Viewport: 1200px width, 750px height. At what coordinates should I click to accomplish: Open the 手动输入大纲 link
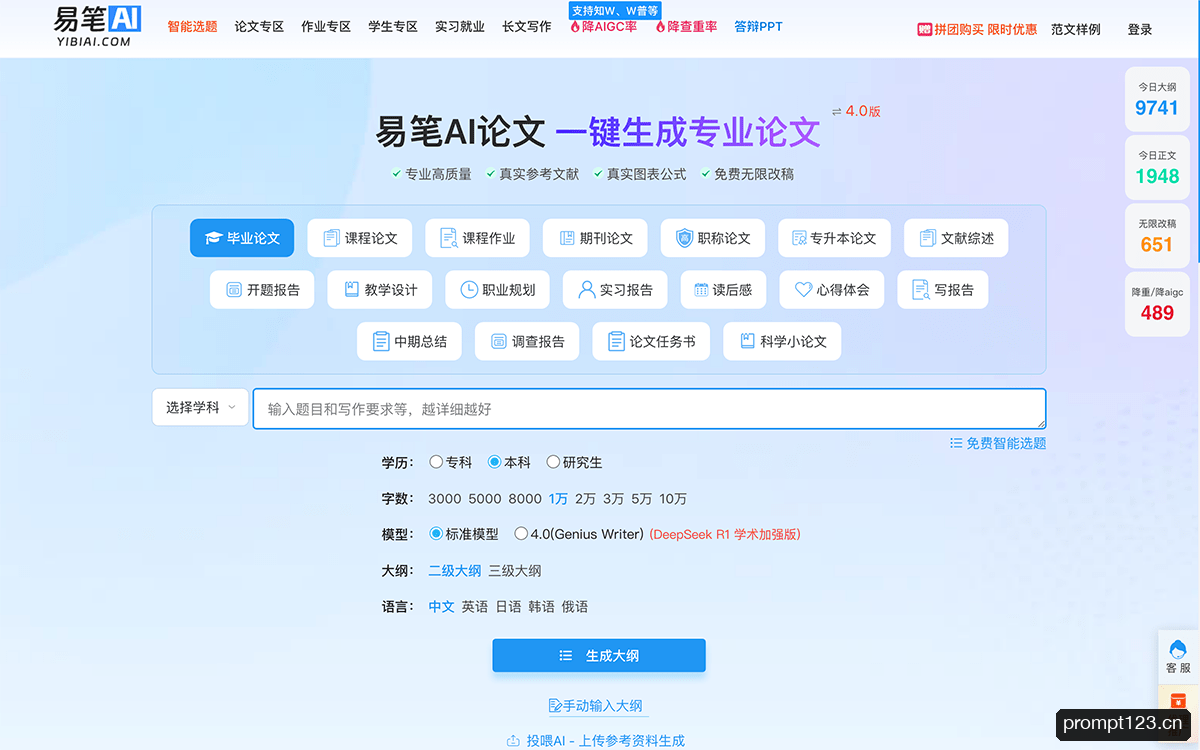tap(596, 706)
